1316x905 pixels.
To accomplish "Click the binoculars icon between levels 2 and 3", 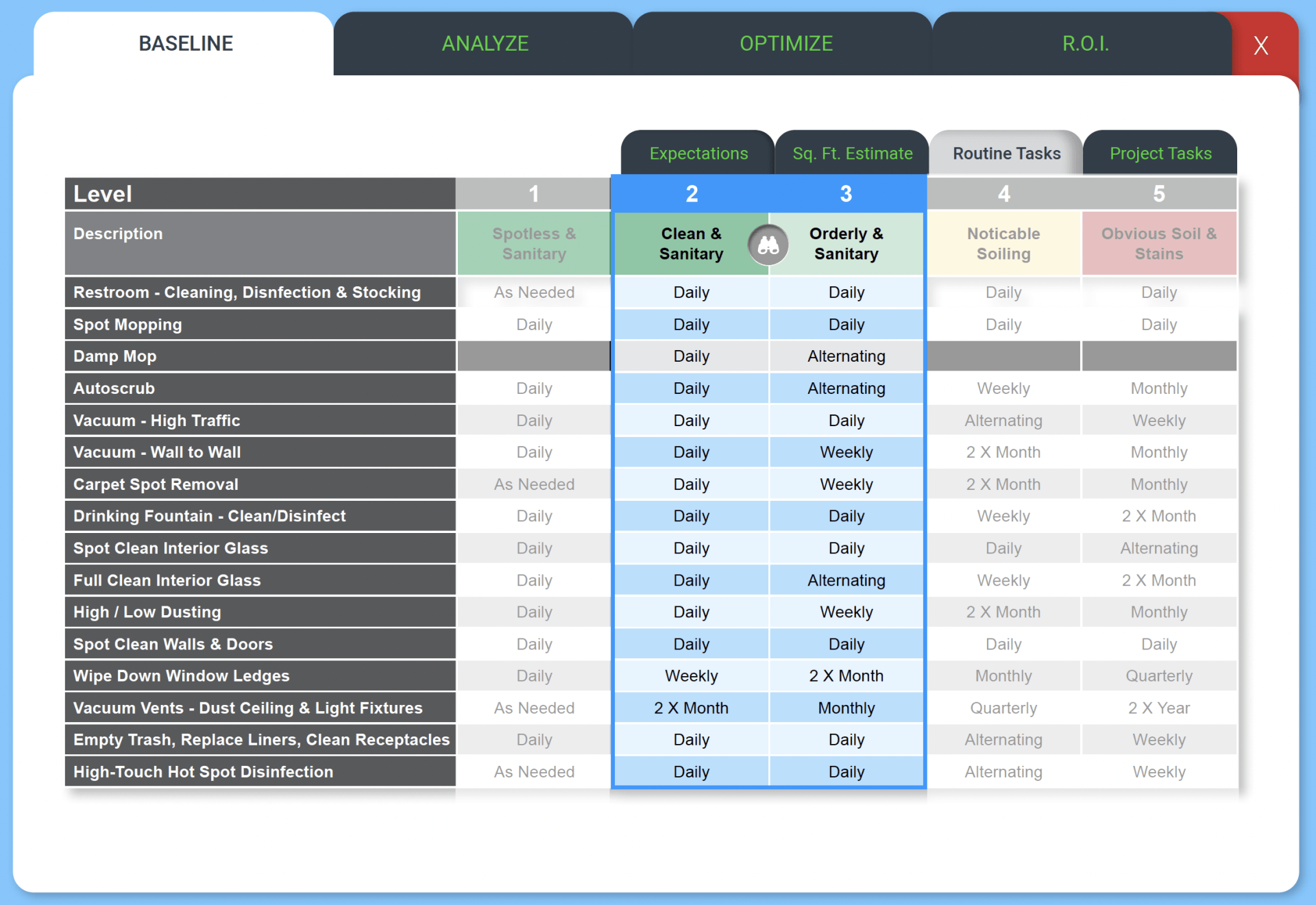I will 768,245.
